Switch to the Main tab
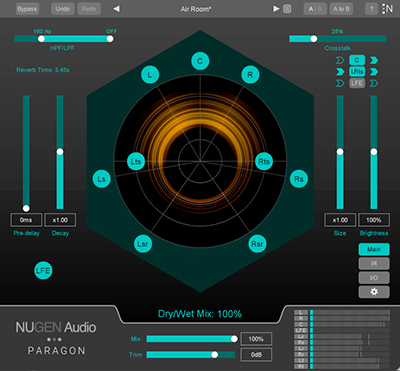This screenshot has width=400, height=371. (374, 249)
